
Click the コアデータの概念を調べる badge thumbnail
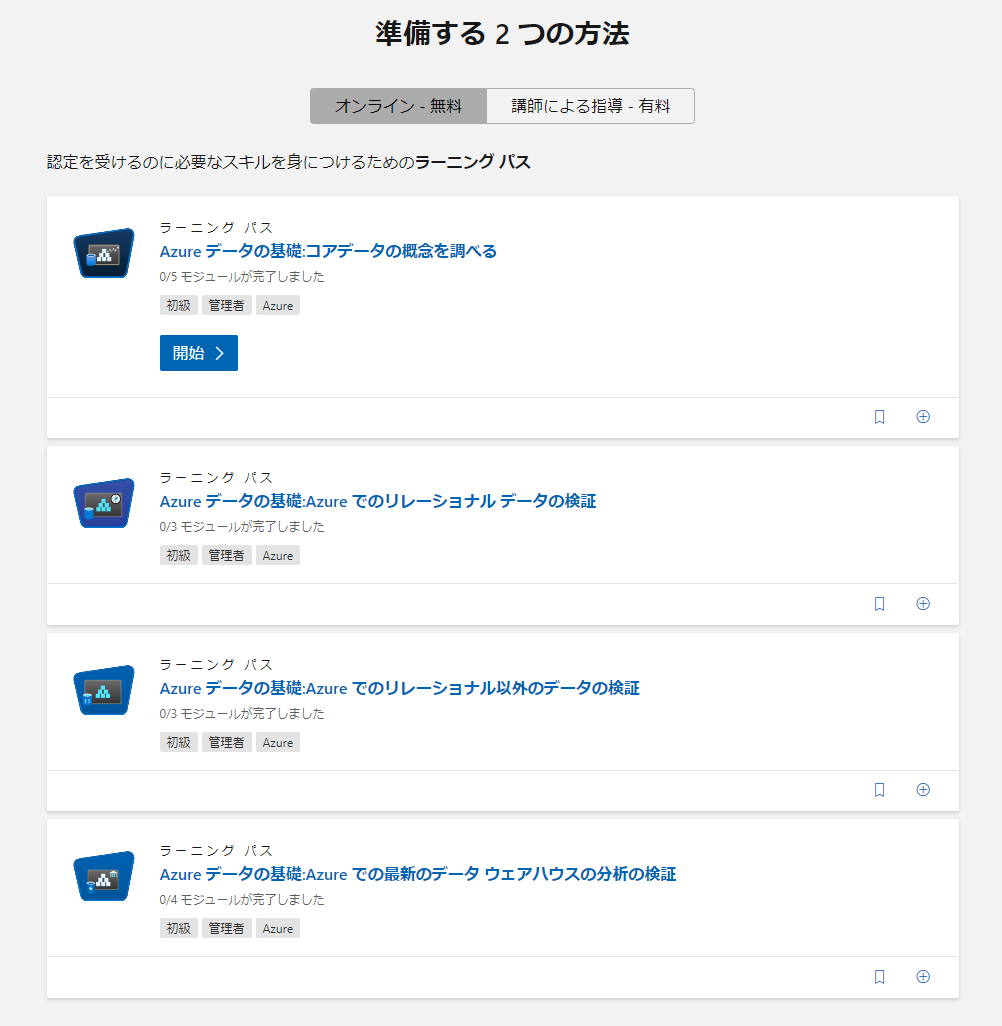coord(104,253)
